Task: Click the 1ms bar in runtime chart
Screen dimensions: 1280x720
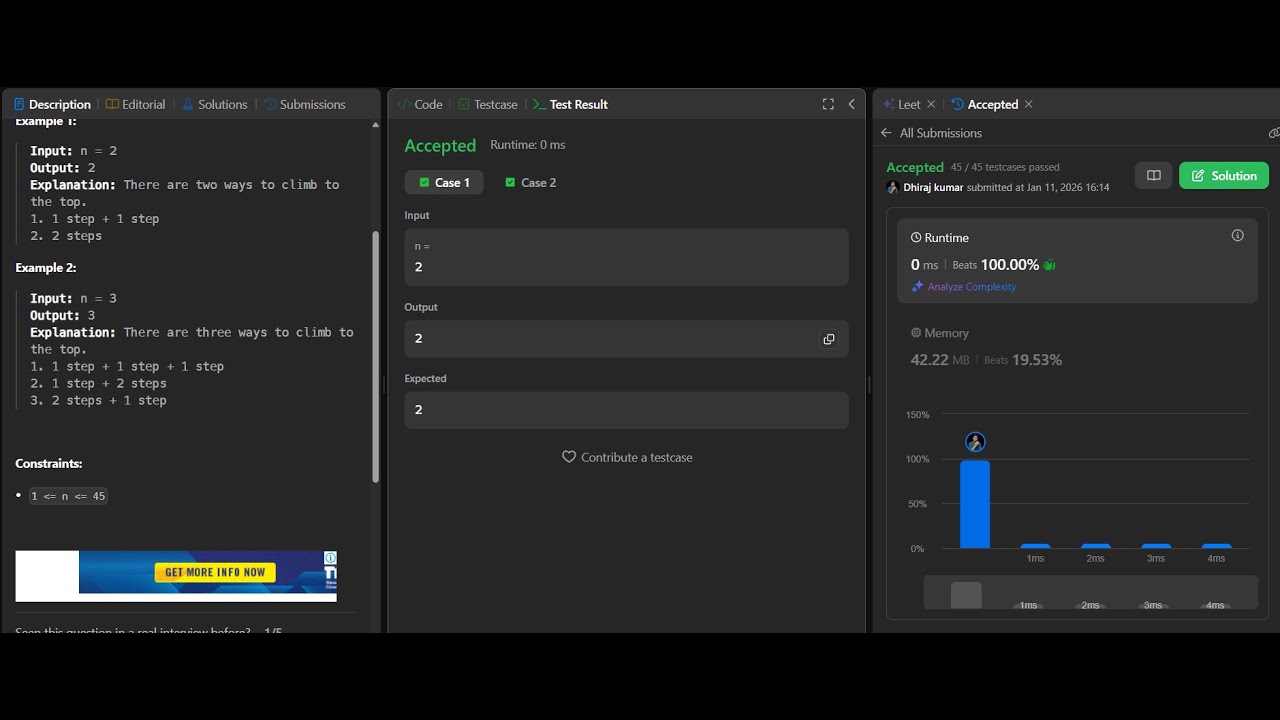Action: click(1035, 546)
